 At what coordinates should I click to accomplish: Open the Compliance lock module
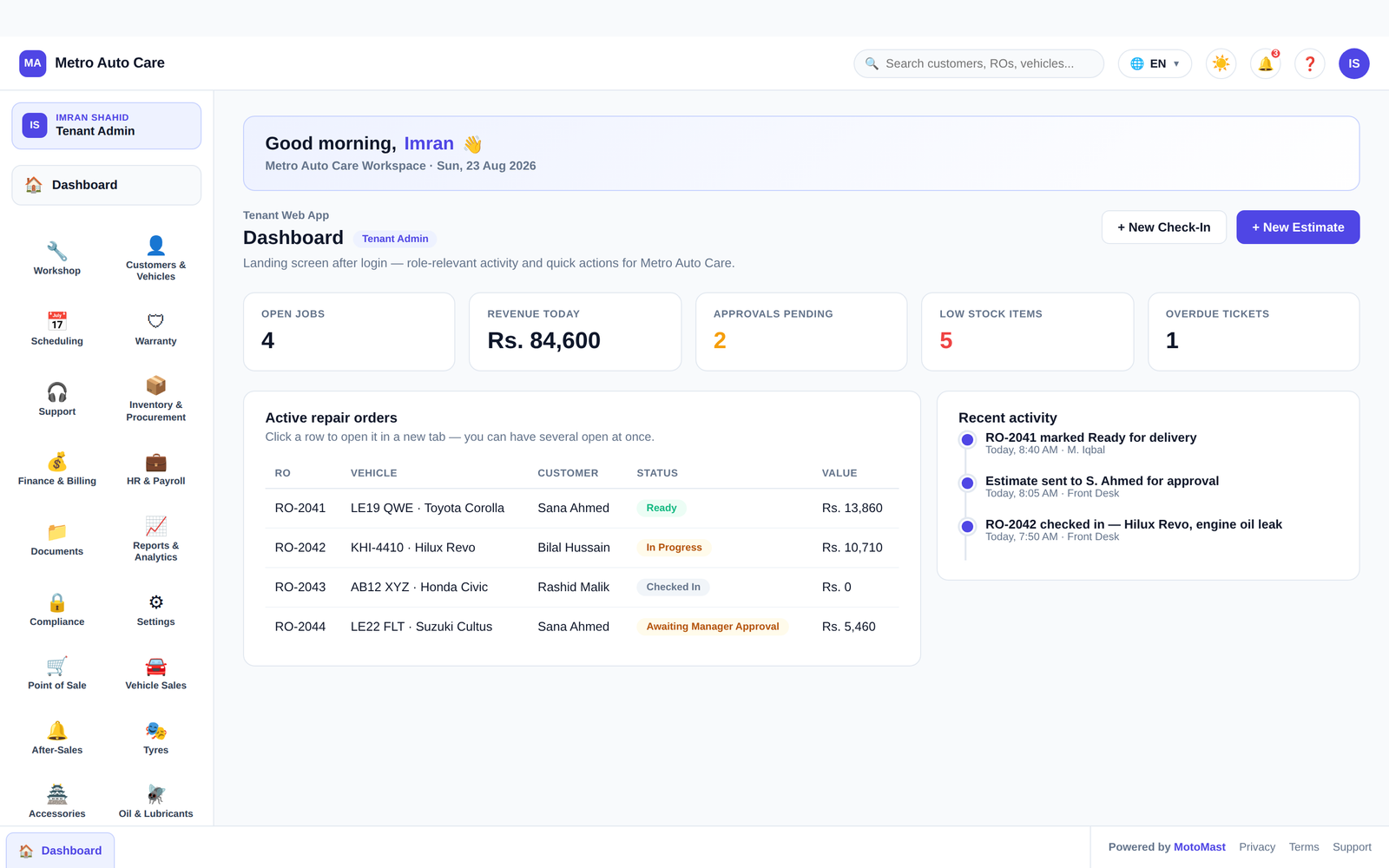57,610
